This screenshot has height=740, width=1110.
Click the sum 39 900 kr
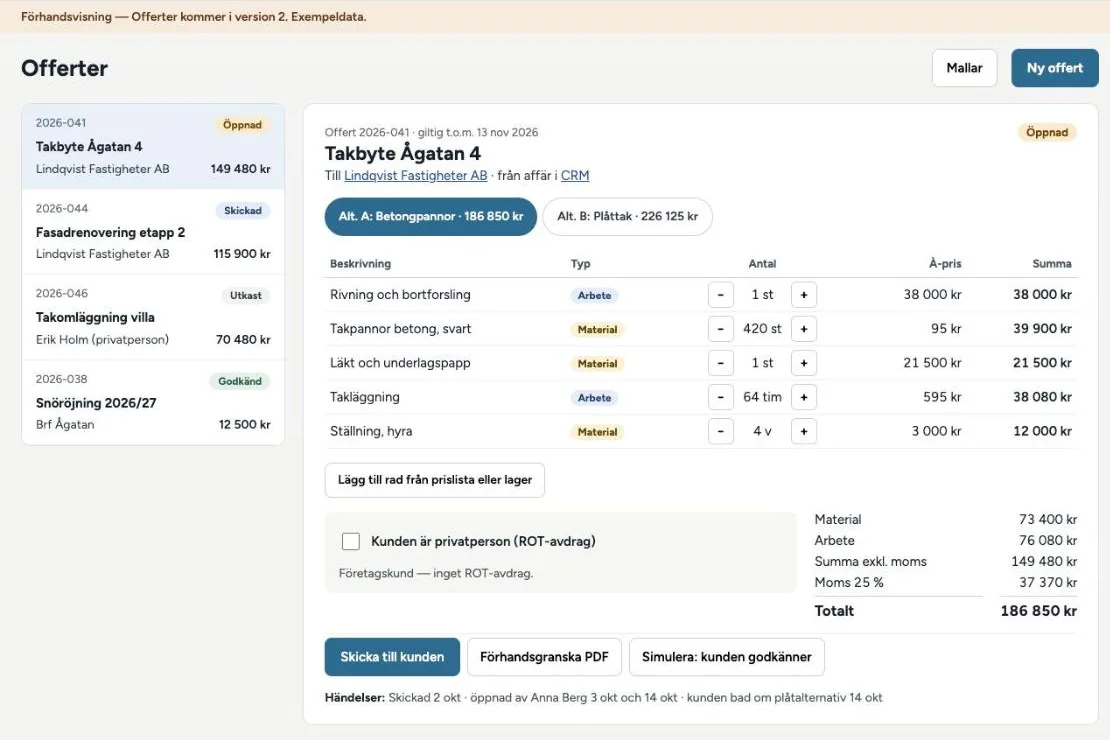tap(1042, 329)
